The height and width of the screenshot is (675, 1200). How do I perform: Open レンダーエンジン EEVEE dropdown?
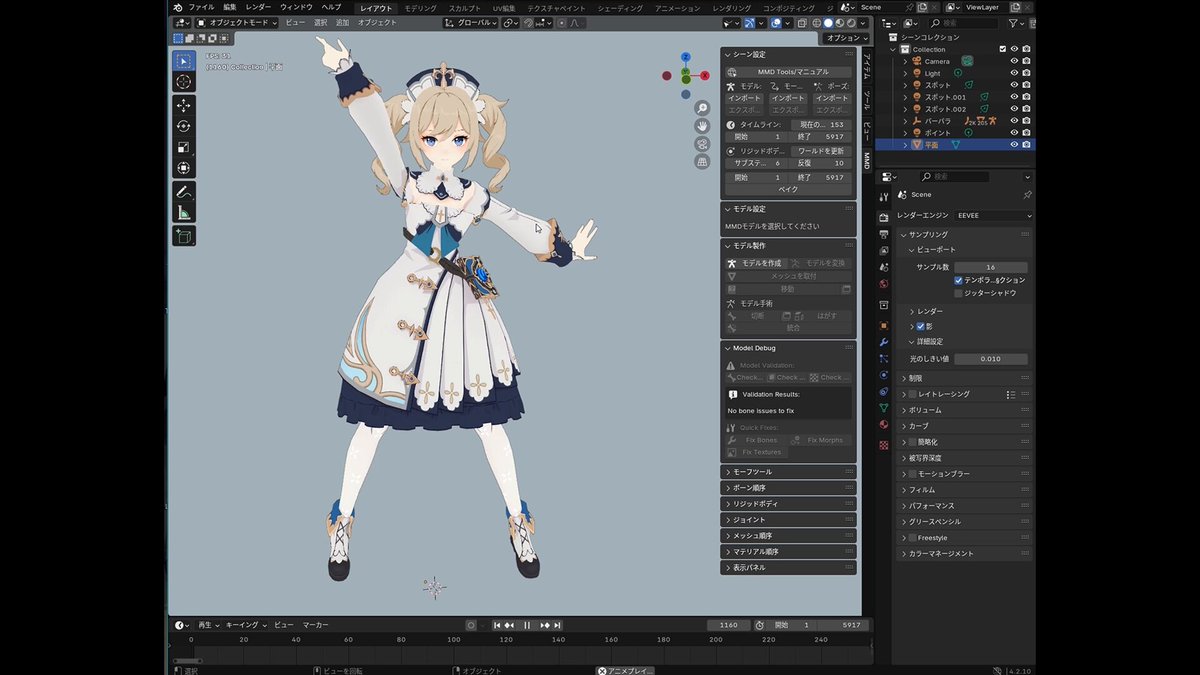[993, 215]
